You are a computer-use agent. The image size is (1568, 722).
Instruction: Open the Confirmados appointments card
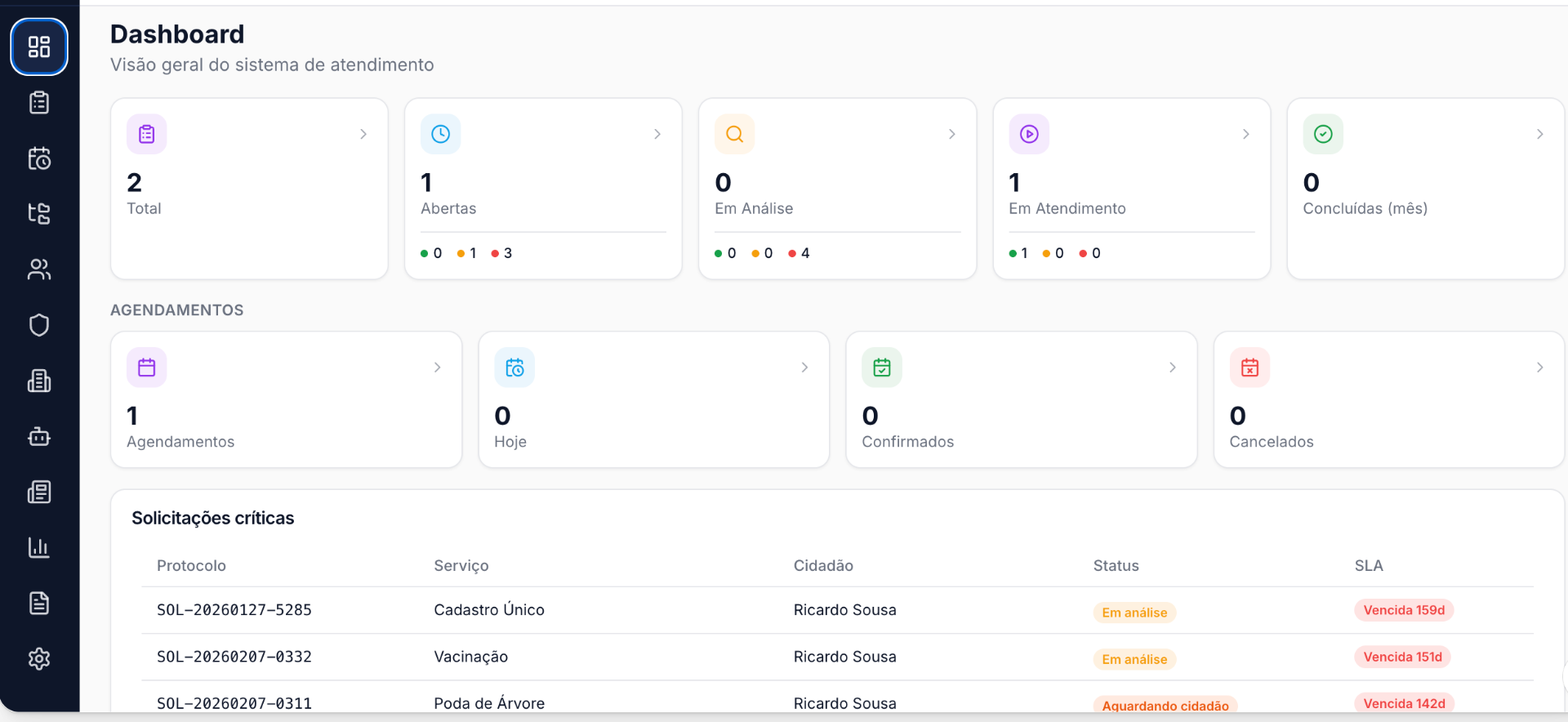pos(1022,399)
